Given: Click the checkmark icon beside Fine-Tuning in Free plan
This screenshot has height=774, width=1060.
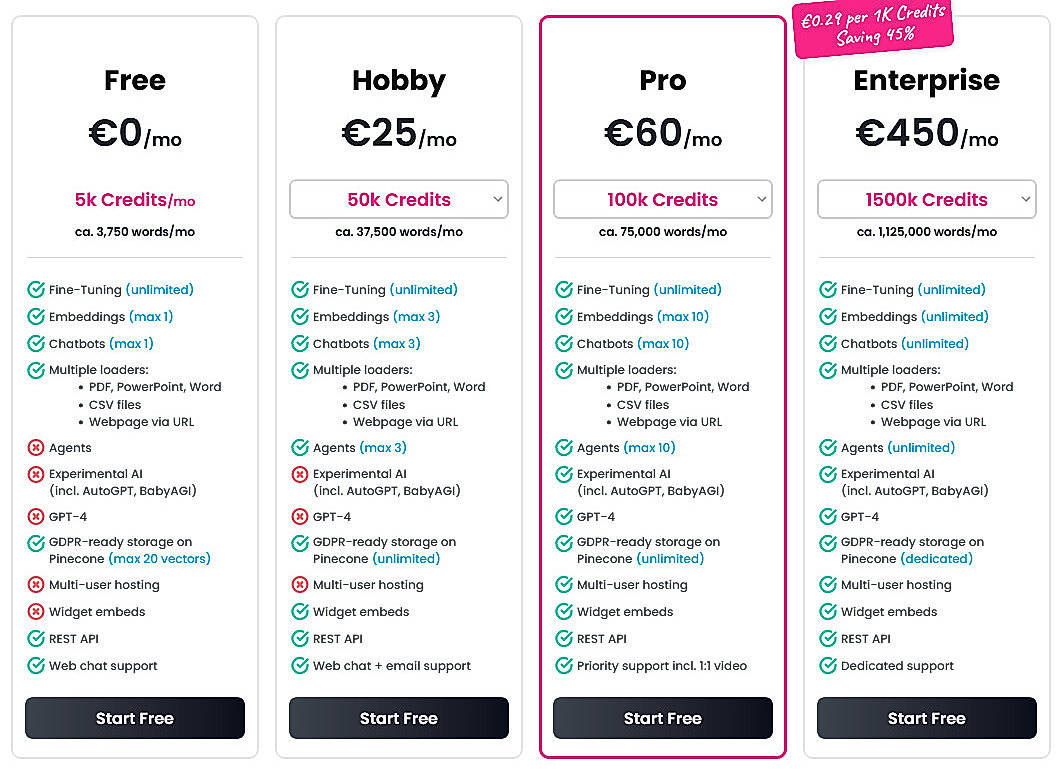Looking at the screenshot, I should [x=36, y=290].
